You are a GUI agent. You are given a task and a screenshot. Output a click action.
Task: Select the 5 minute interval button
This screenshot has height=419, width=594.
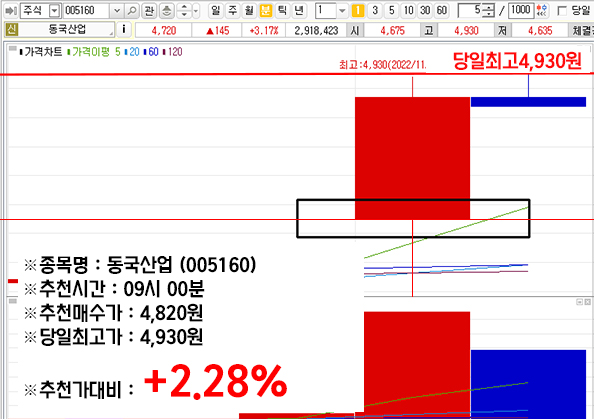[391, 11]
